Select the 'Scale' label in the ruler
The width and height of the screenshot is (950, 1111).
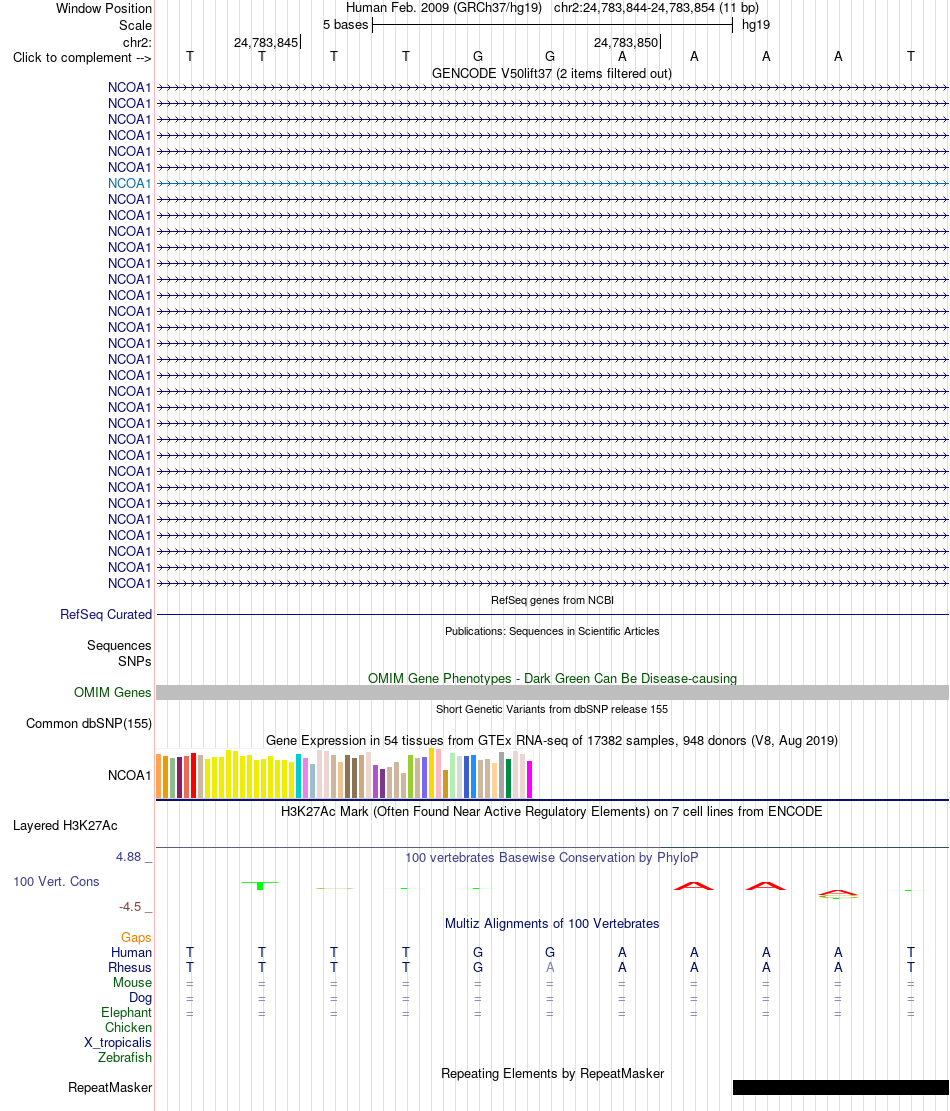[135, 25]
